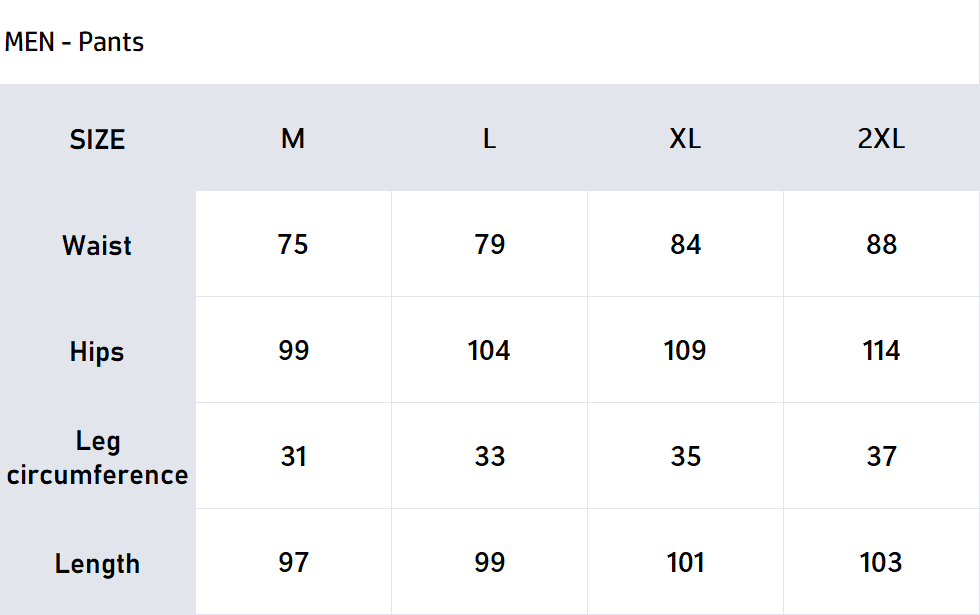
Task: Select the Length row label
Action: coord(97,563)
